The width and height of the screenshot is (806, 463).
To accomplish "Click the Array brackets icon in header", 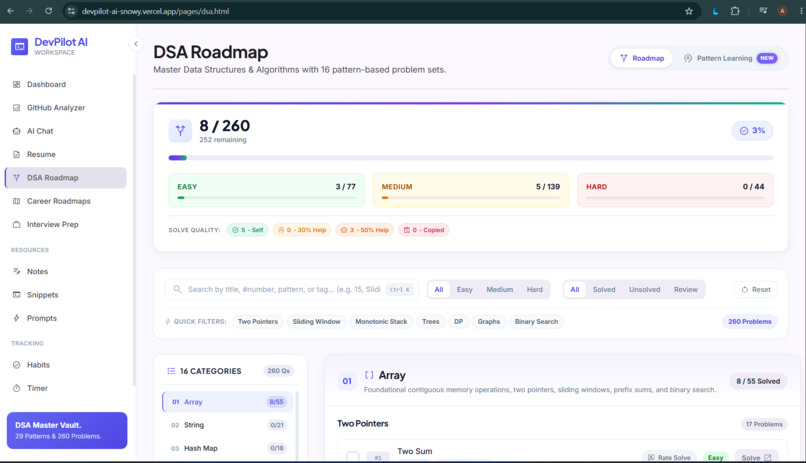I will tap(369, 375).
